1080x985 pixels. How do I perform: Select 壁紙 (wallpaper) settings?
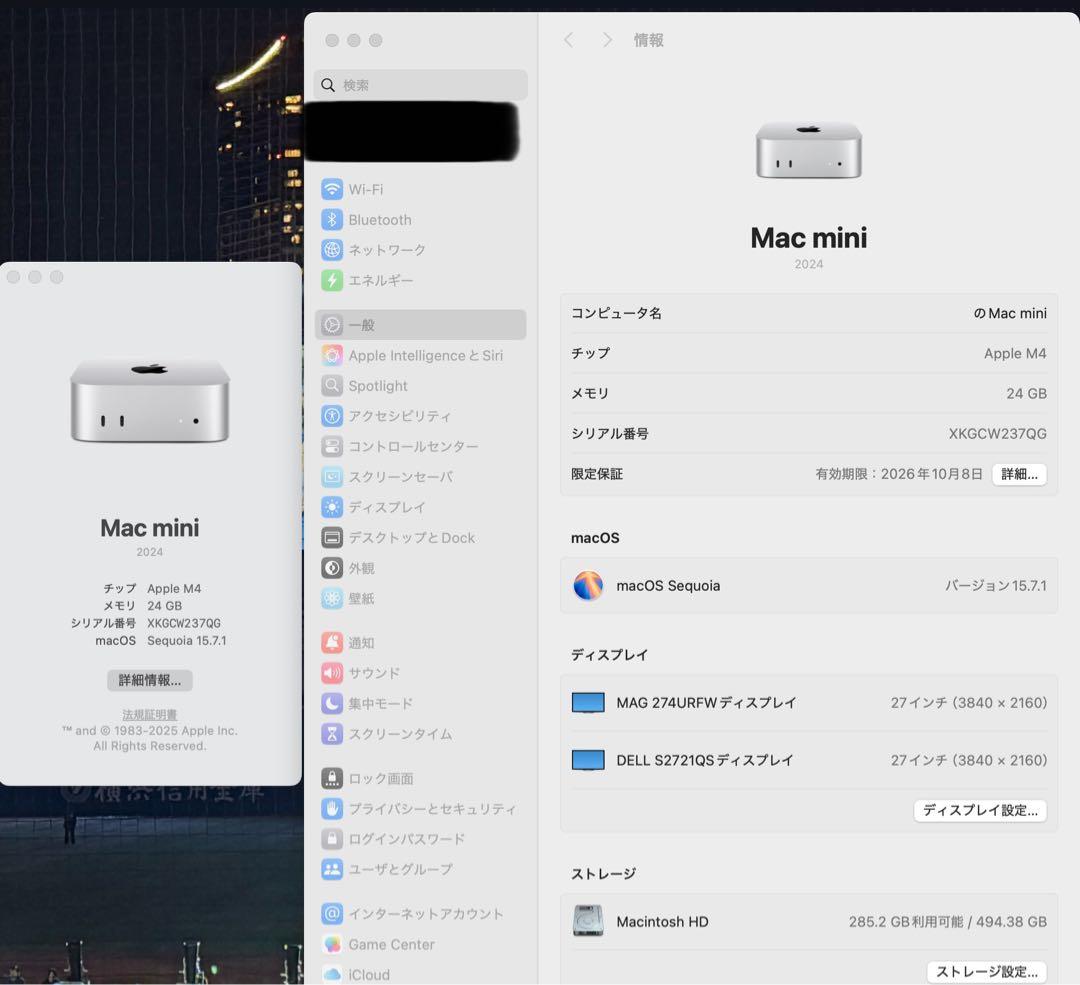[x=364, y=599]
